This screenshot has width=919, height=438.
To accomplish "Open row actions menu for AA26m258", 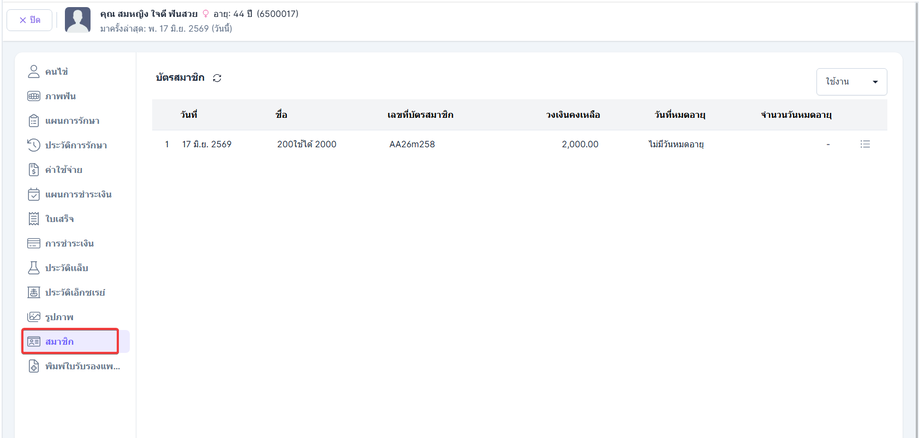I will pos(865,144).
